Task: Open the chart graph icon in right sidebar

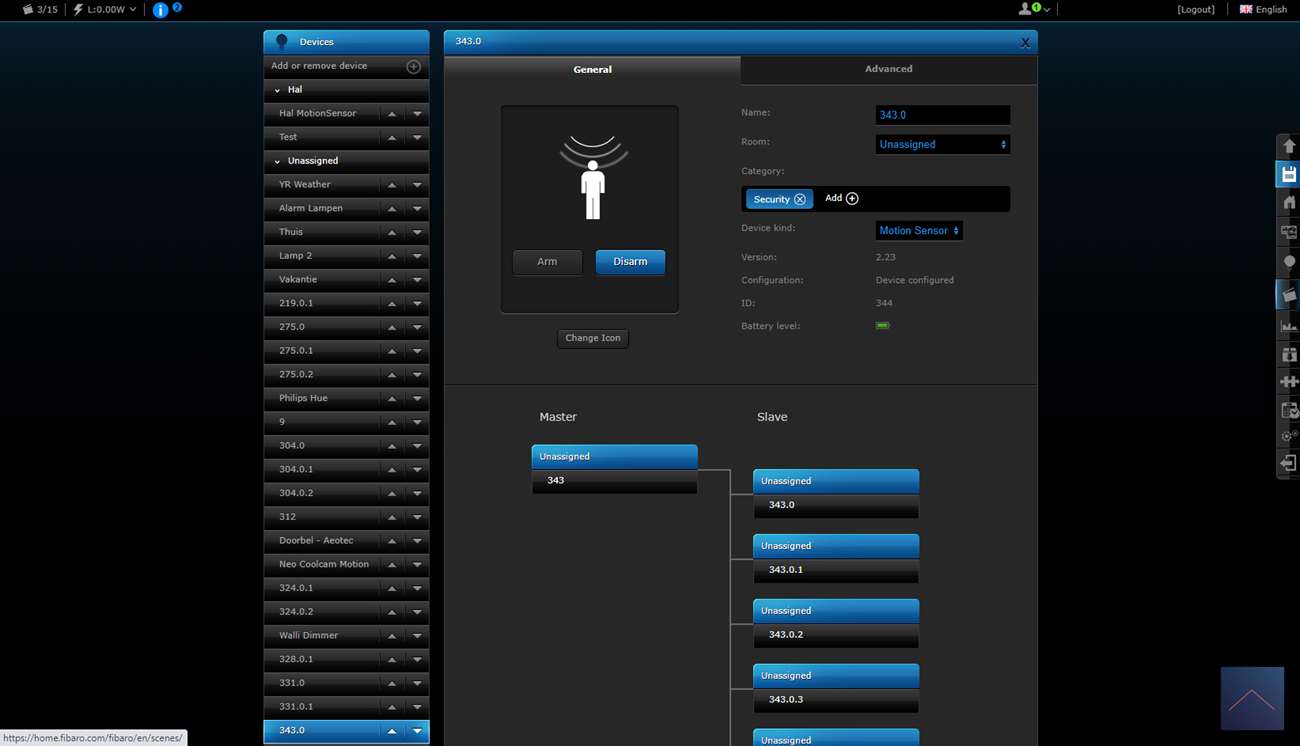Action: pyautogui.click(x=1288, y=325)
